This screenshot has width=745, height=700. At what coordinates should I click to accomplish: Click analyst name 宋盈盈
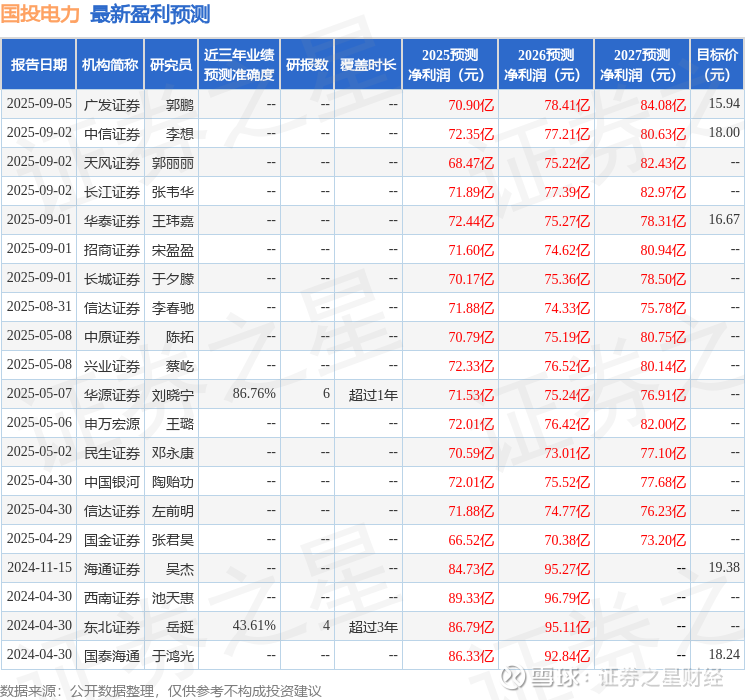tap(172, 250)
